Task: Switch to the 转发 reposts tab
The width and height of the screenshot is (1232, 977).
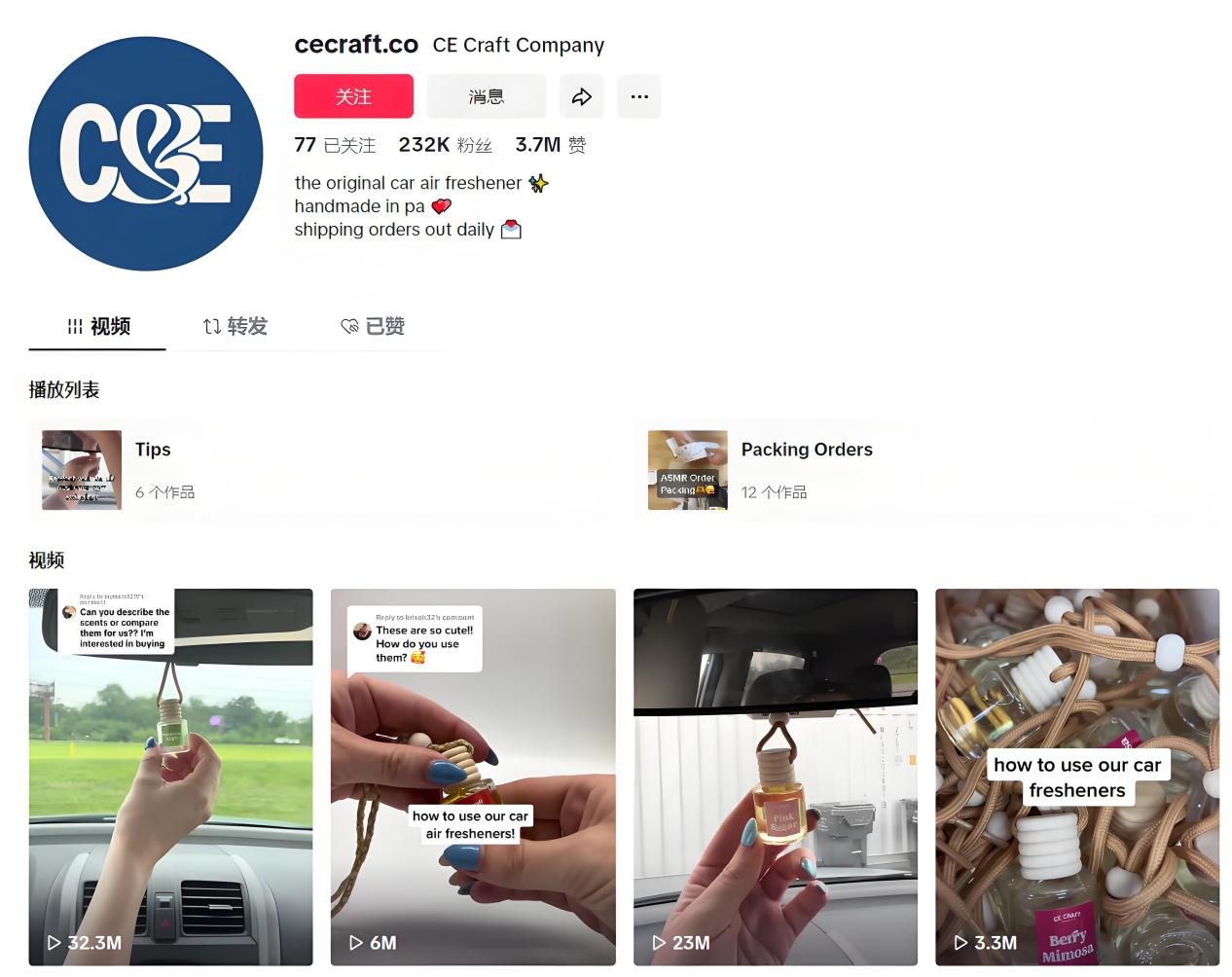Action: [x=235, y=327]
